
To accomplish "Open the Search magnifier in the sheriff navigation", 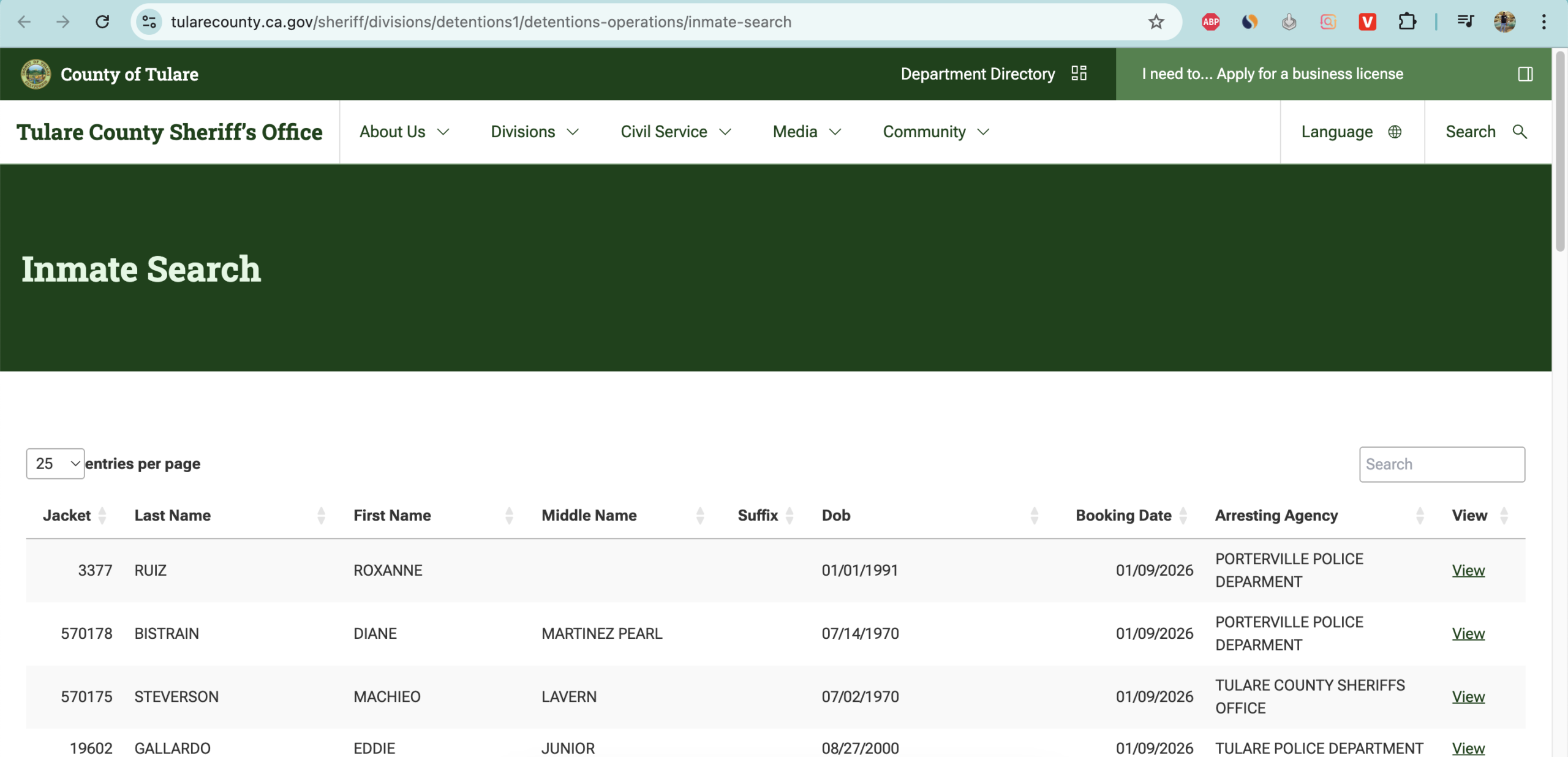I will coord(1520,132).
